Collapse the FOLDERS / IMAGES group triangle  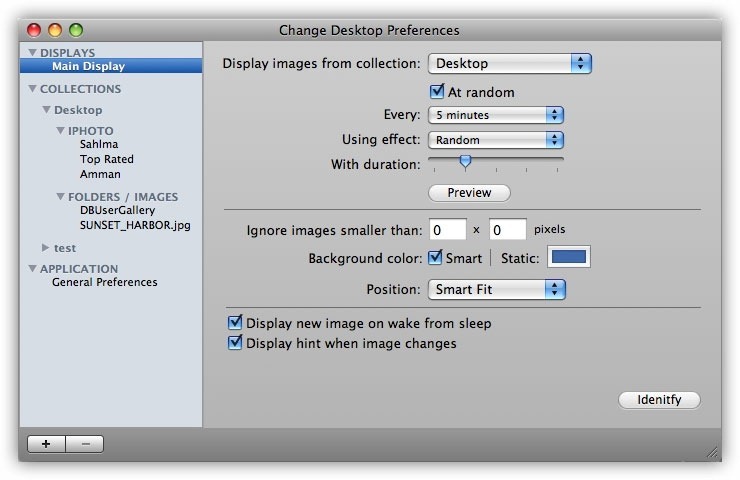60,197
